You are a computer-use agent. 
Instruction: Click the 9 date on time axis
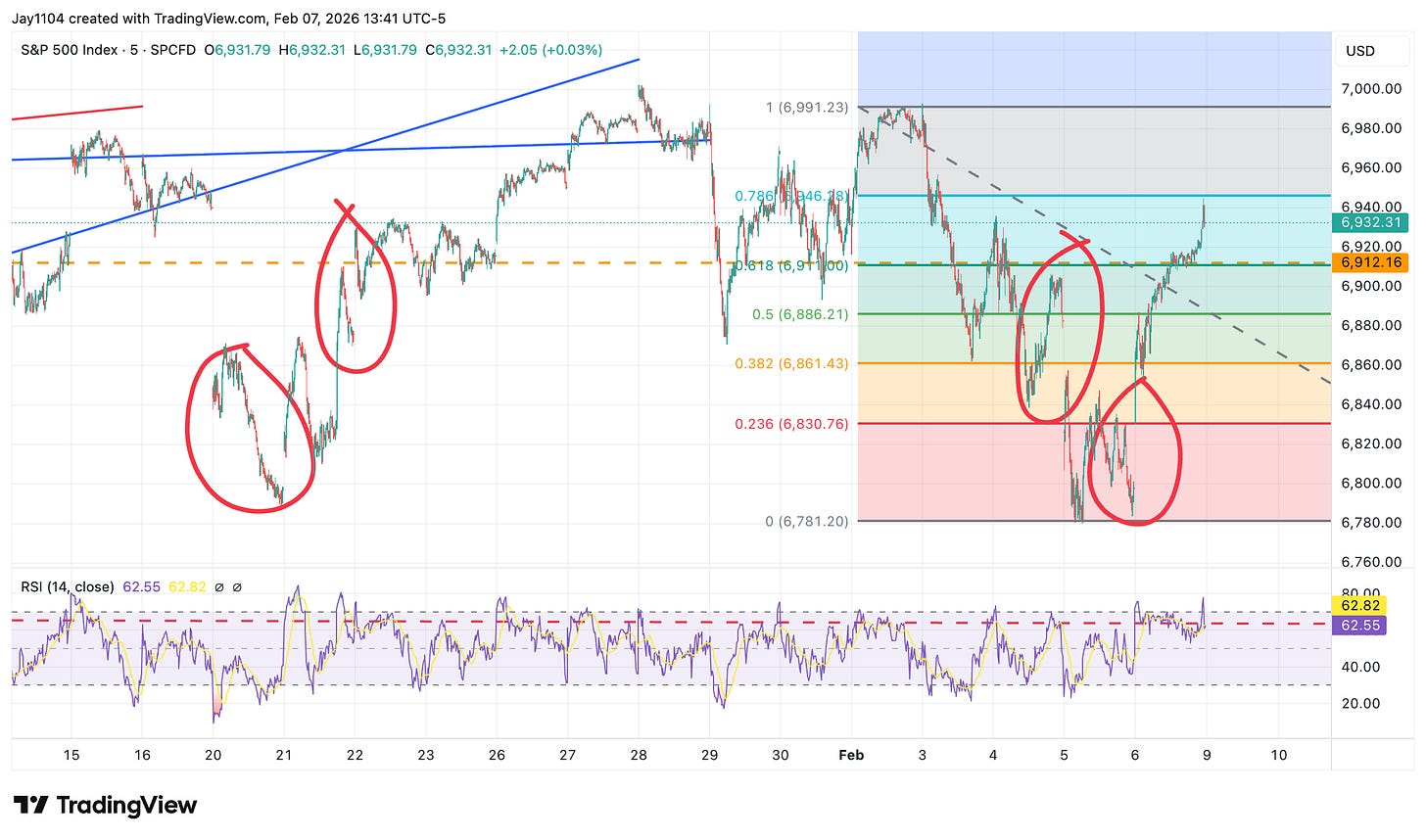tap(1206, 755)
